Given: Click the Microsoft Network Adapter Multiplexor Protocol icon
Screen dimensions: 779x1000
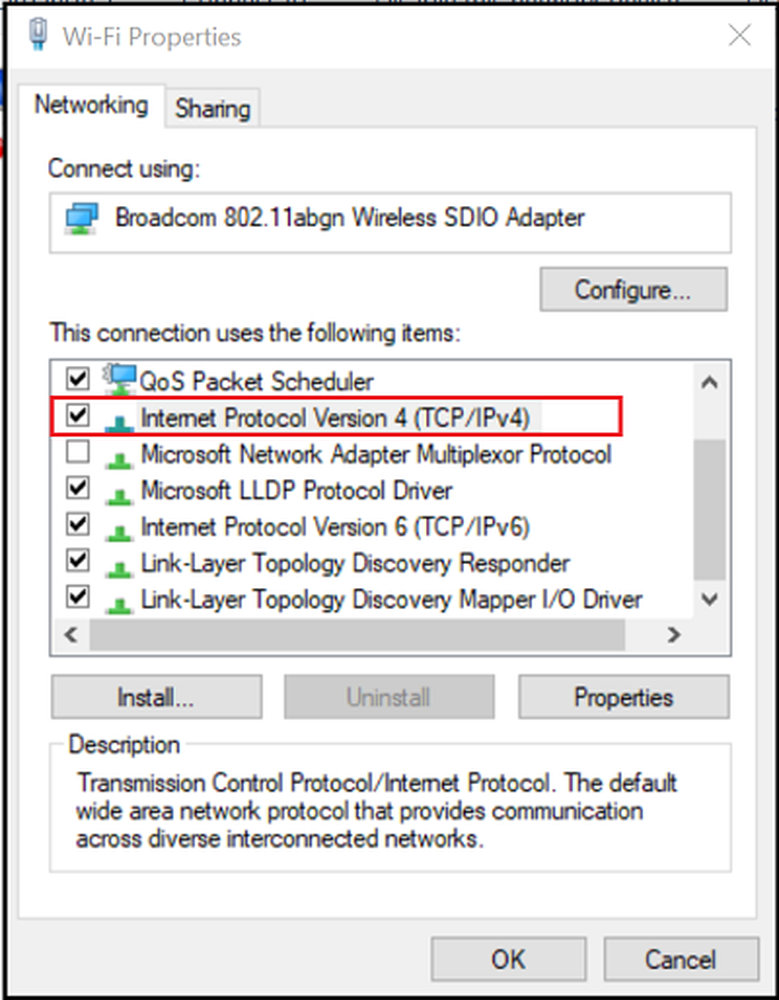Looking at the screenshot, I should tap(120, 457).
